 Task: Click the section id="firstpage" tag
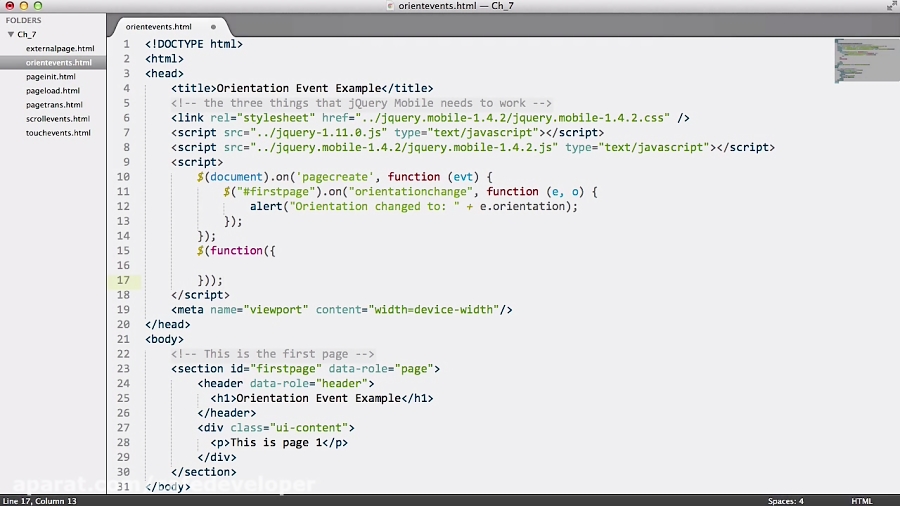305,369
